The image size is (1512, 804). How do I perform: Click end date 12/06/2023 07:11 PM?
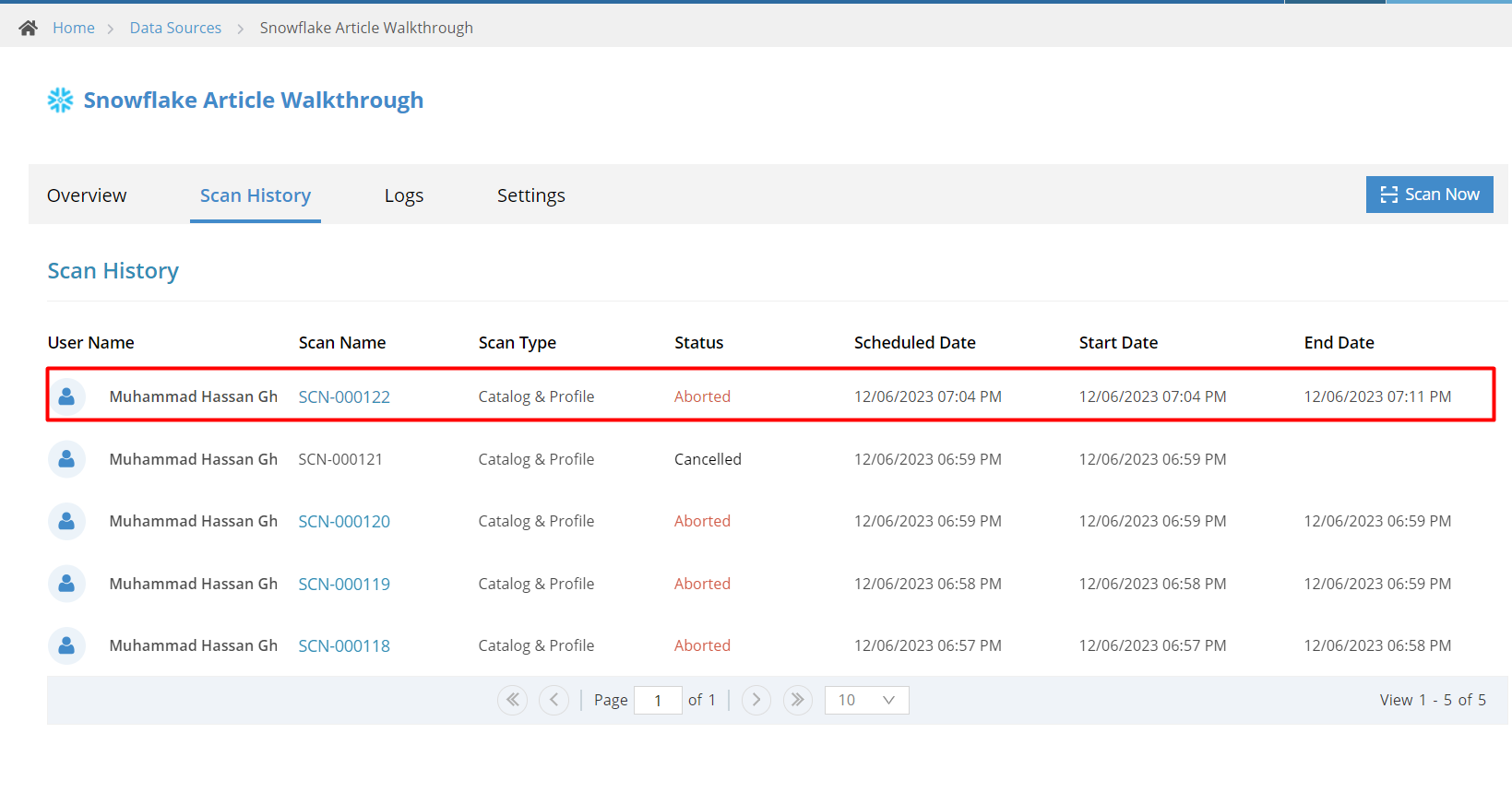click(x=1377, y=396)
